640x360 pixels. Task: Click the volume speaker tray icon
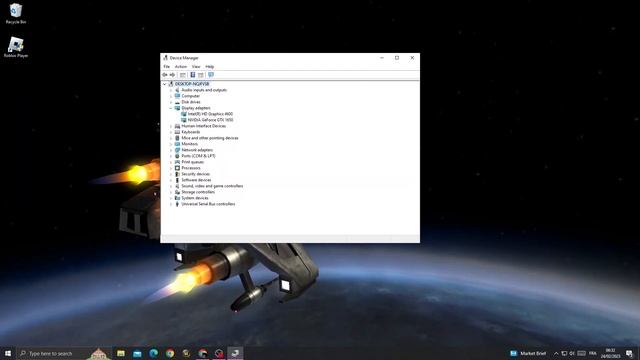[572, 353]
